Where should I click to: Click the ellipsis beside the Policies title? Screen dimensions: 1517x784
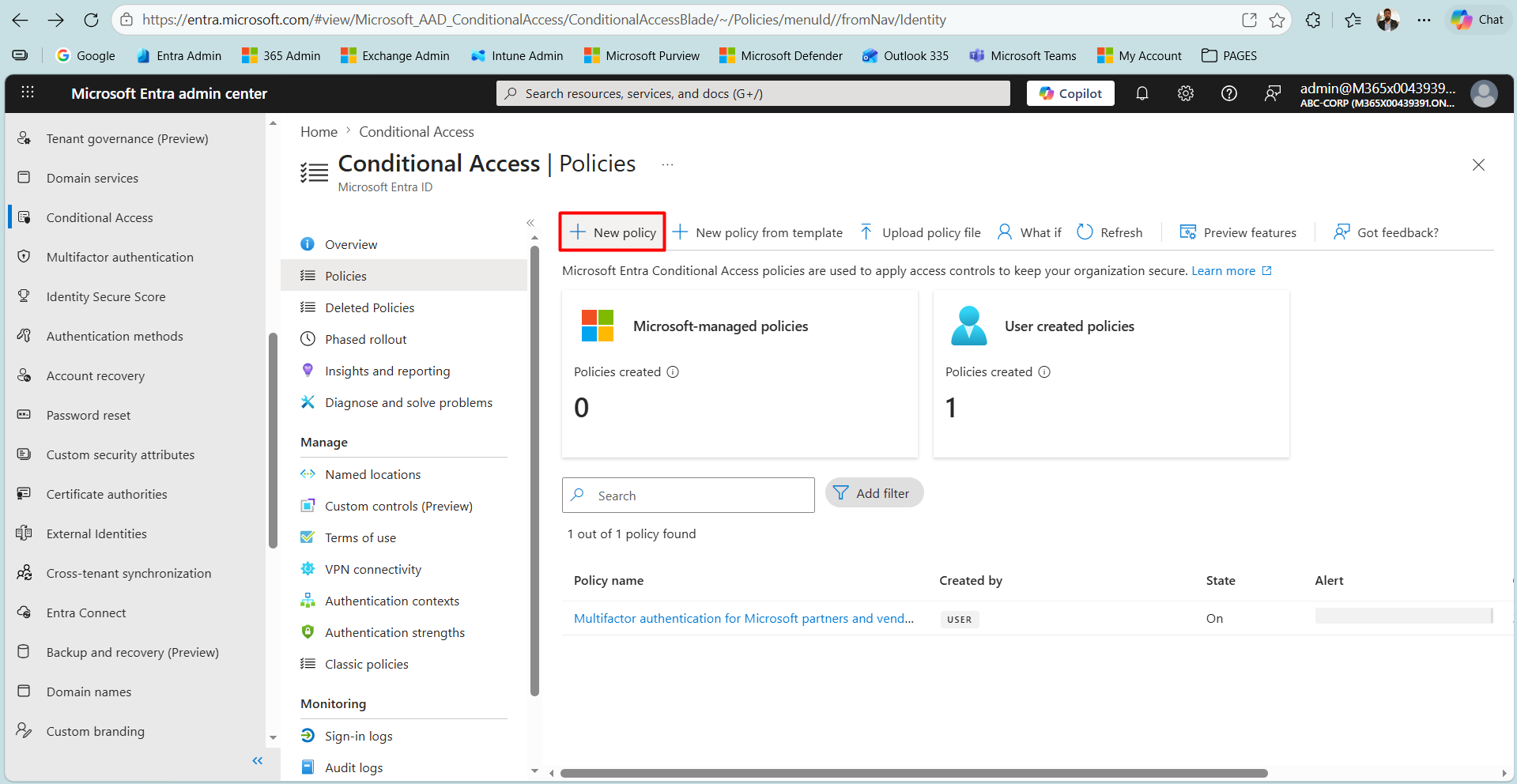(668, 164)
